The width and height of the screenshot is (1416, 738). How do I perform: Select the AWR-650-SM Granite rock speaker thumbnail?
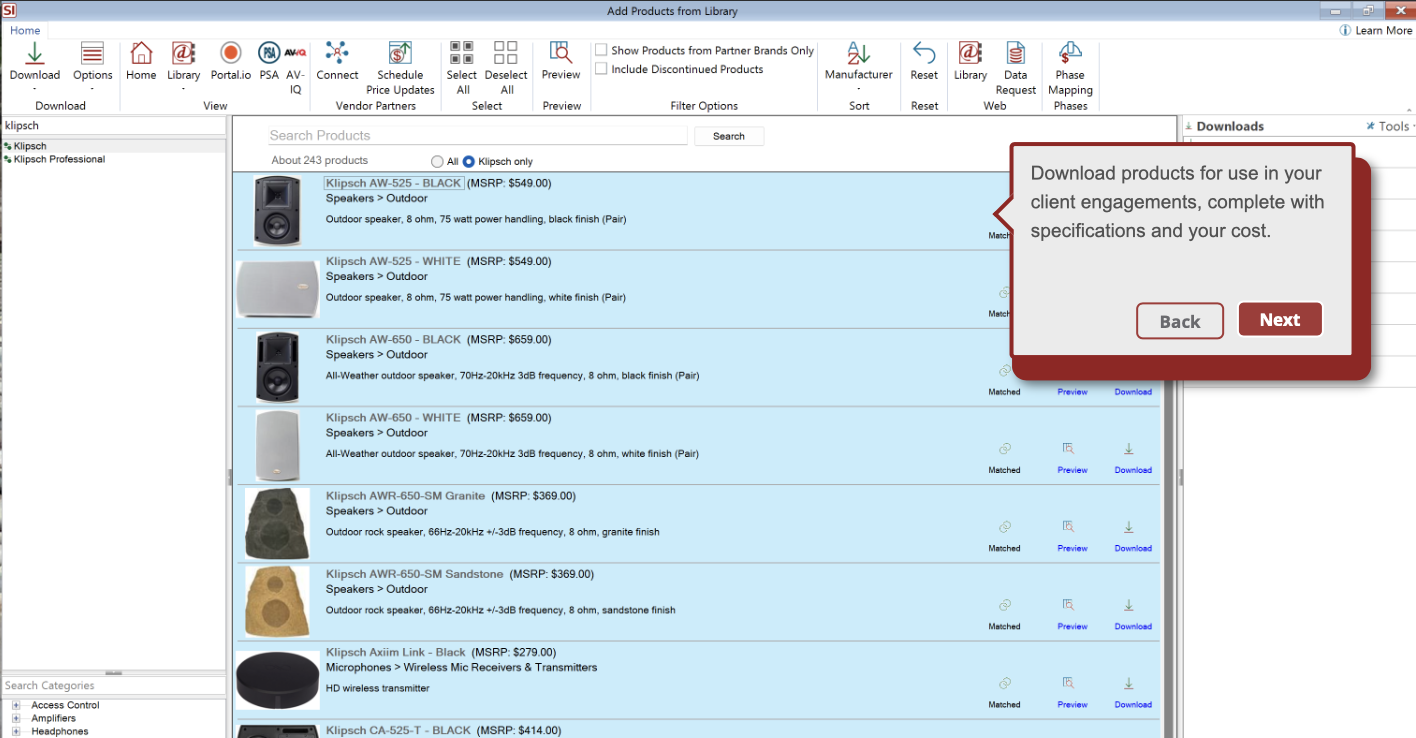(277, 524)
